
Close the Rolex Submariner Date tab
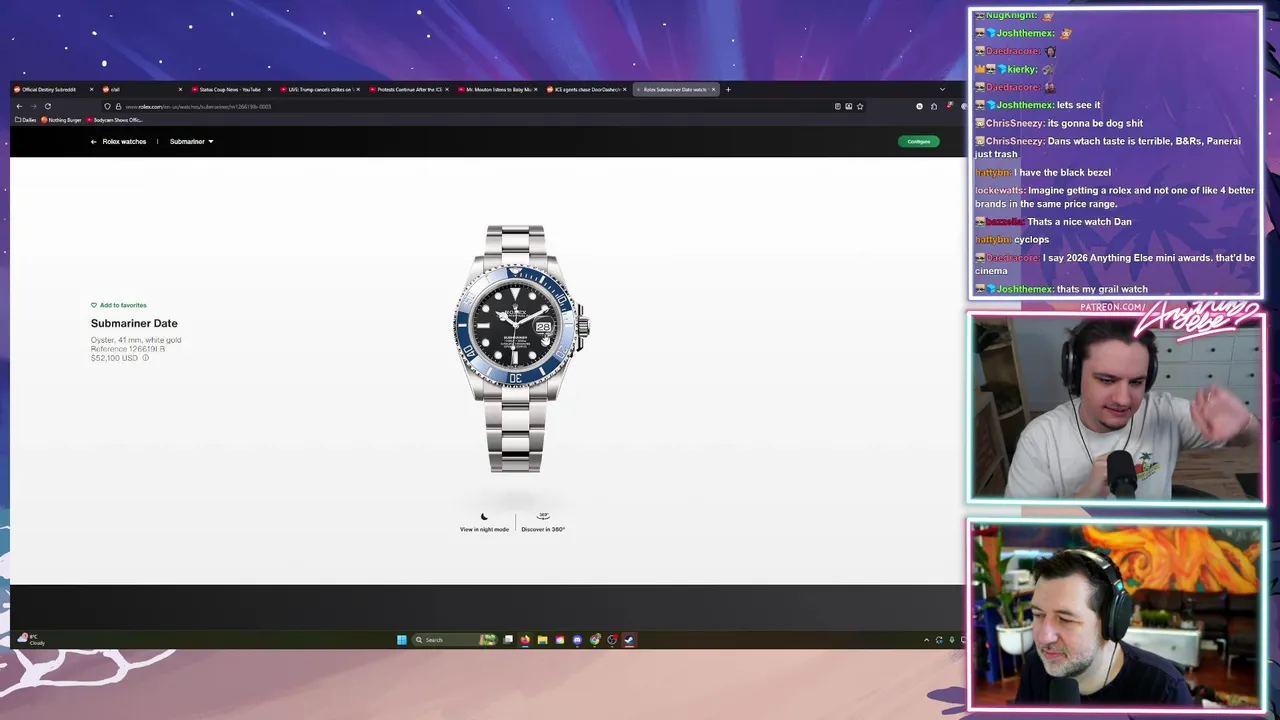coord(713,89)
